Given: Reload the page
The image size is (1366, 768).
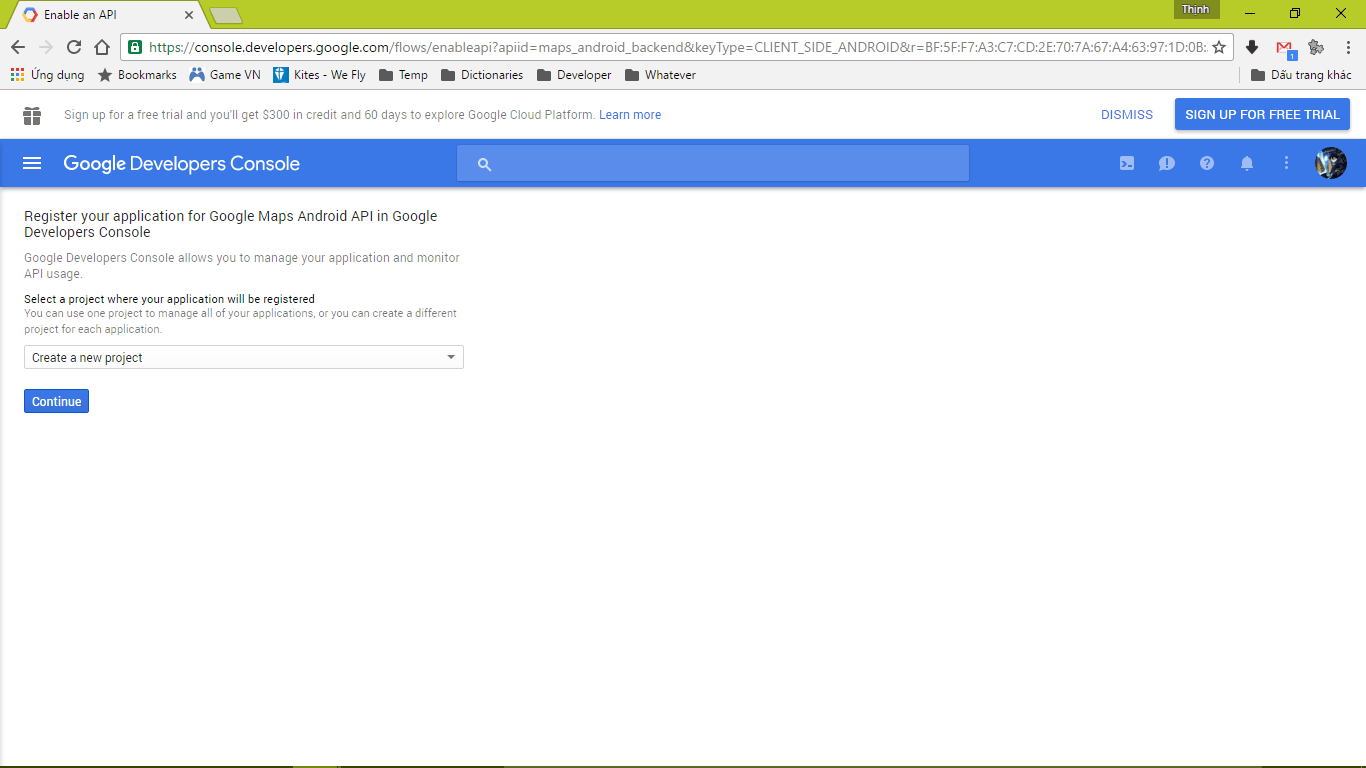Looking at the screenshot, I should point(74,47).
